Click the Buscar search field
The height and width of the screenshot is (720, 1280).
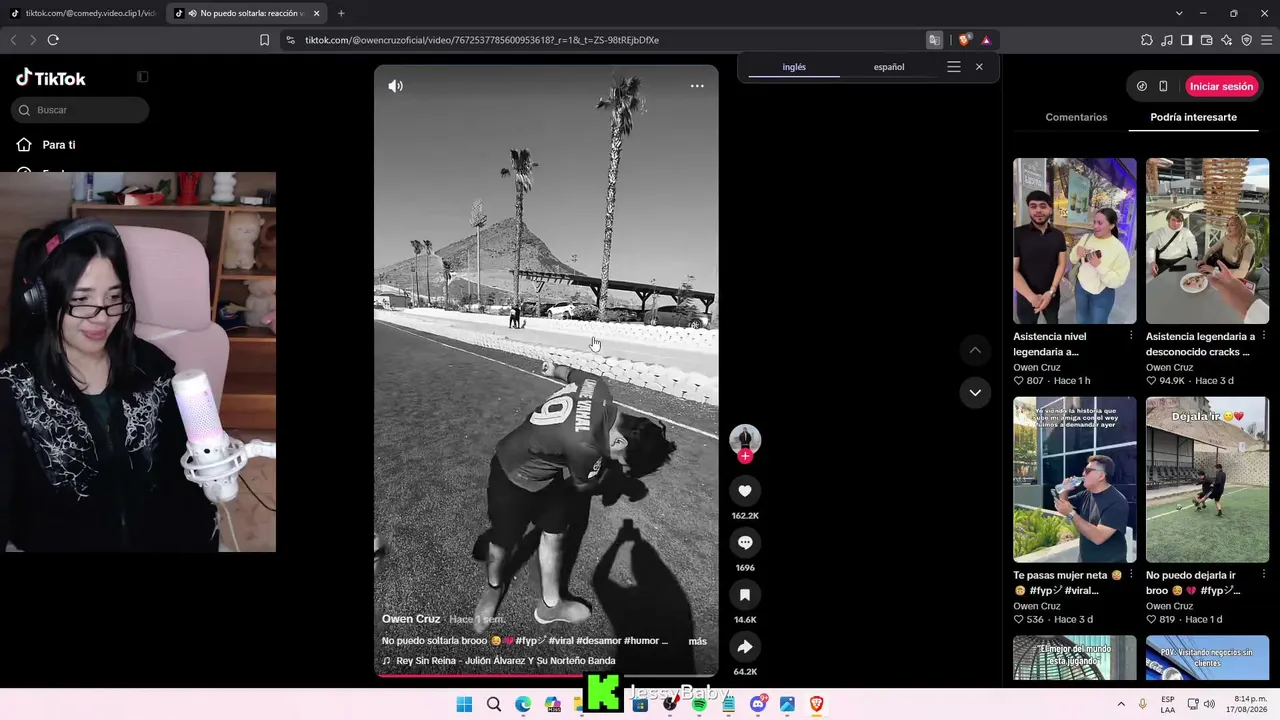(x=80, y=110)
